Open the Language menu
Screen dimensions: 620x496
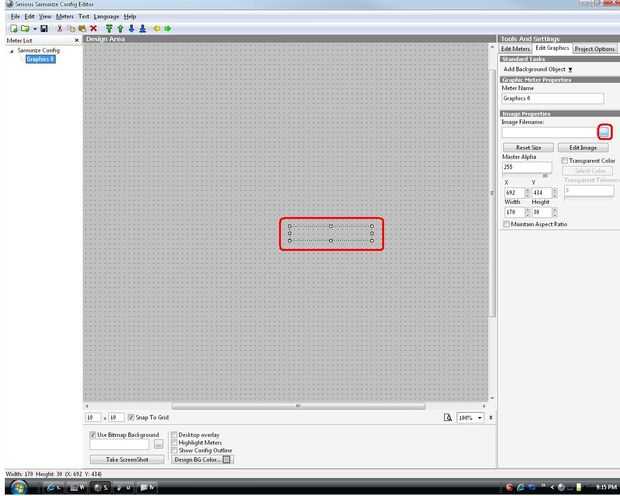(x=106, y=16)
